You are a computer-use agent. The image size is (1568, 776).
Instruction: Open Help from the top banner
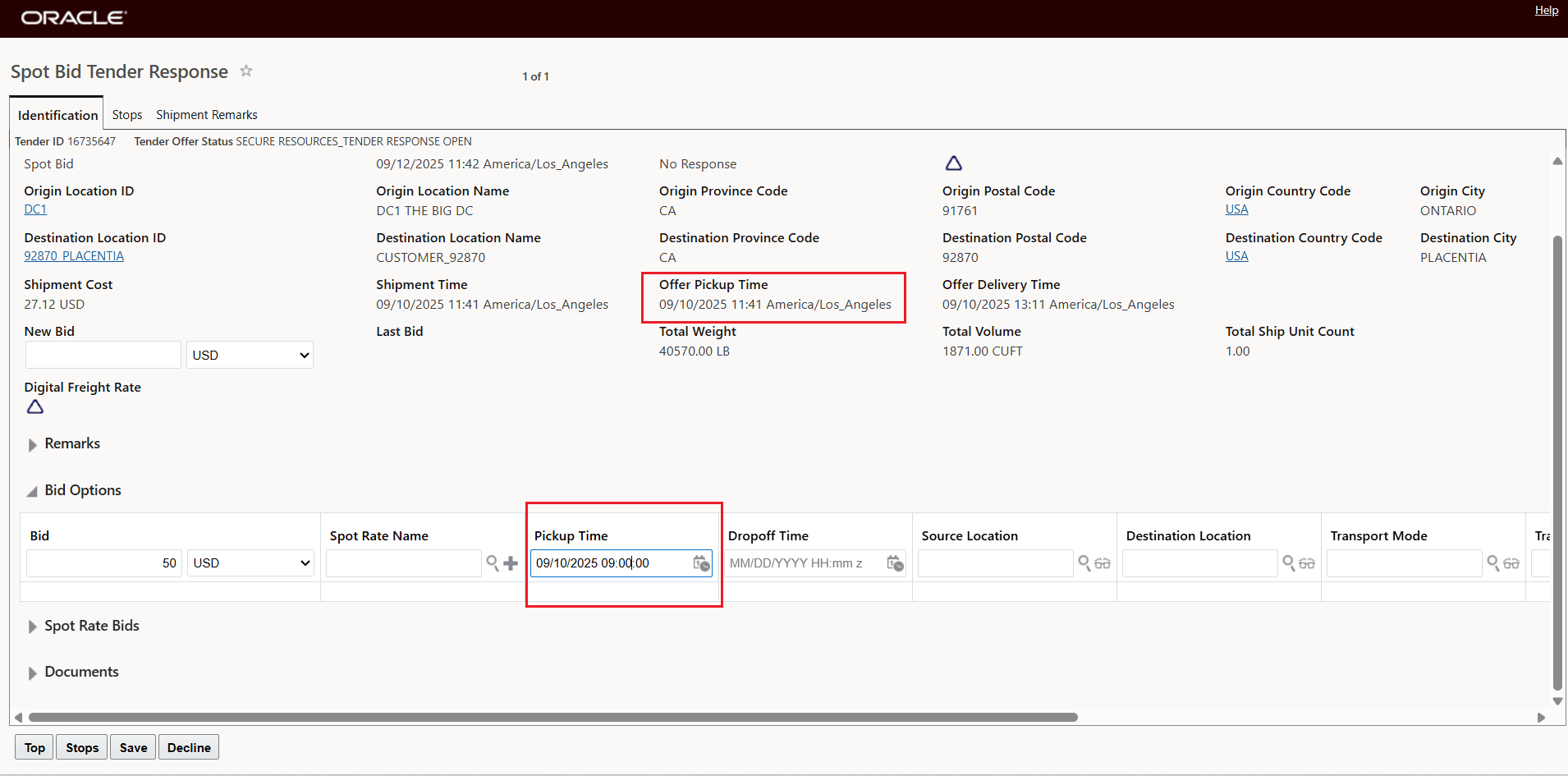(1546, 10)
